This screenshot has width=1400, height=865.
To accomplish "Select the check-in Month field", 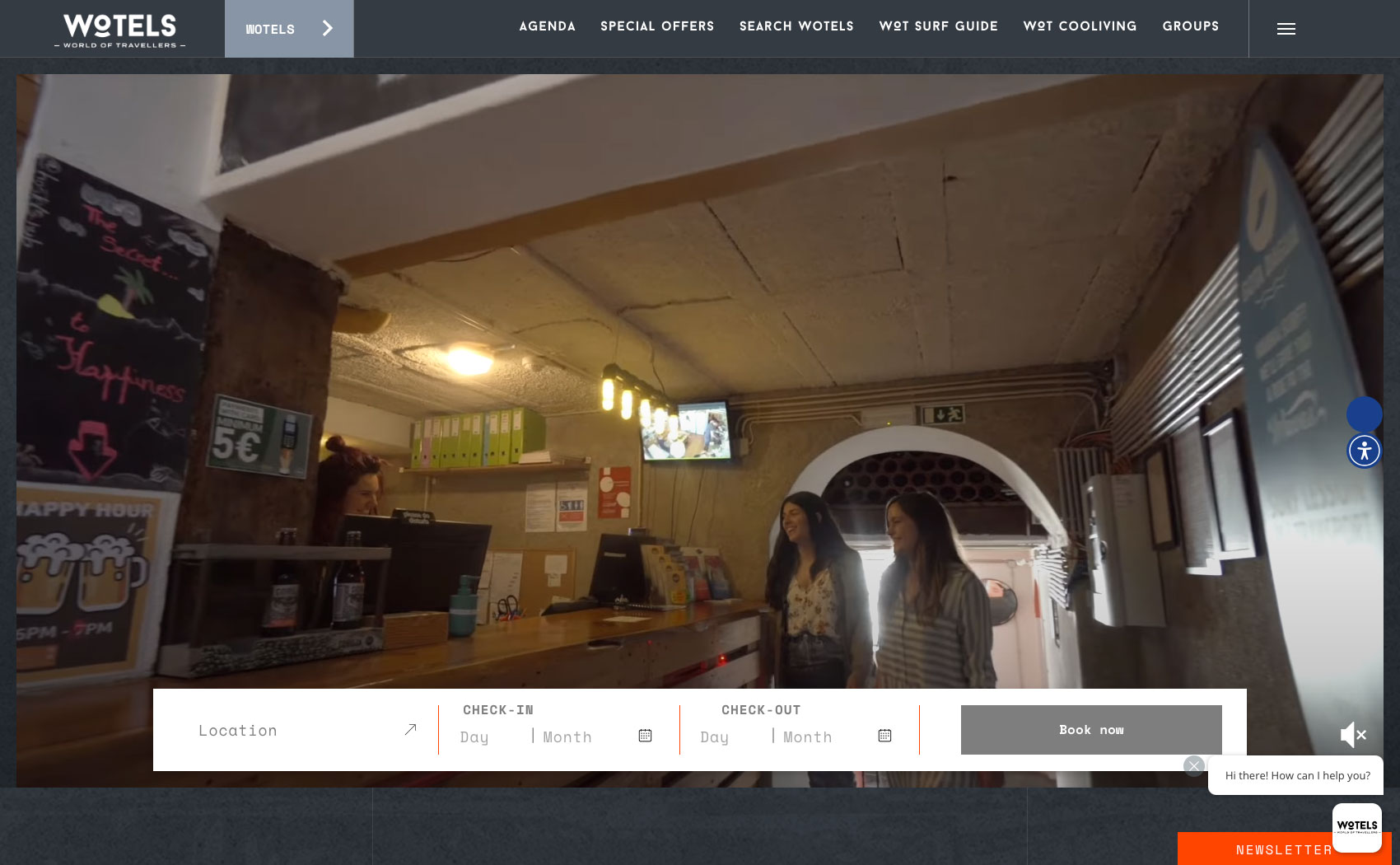I will 567,737.
